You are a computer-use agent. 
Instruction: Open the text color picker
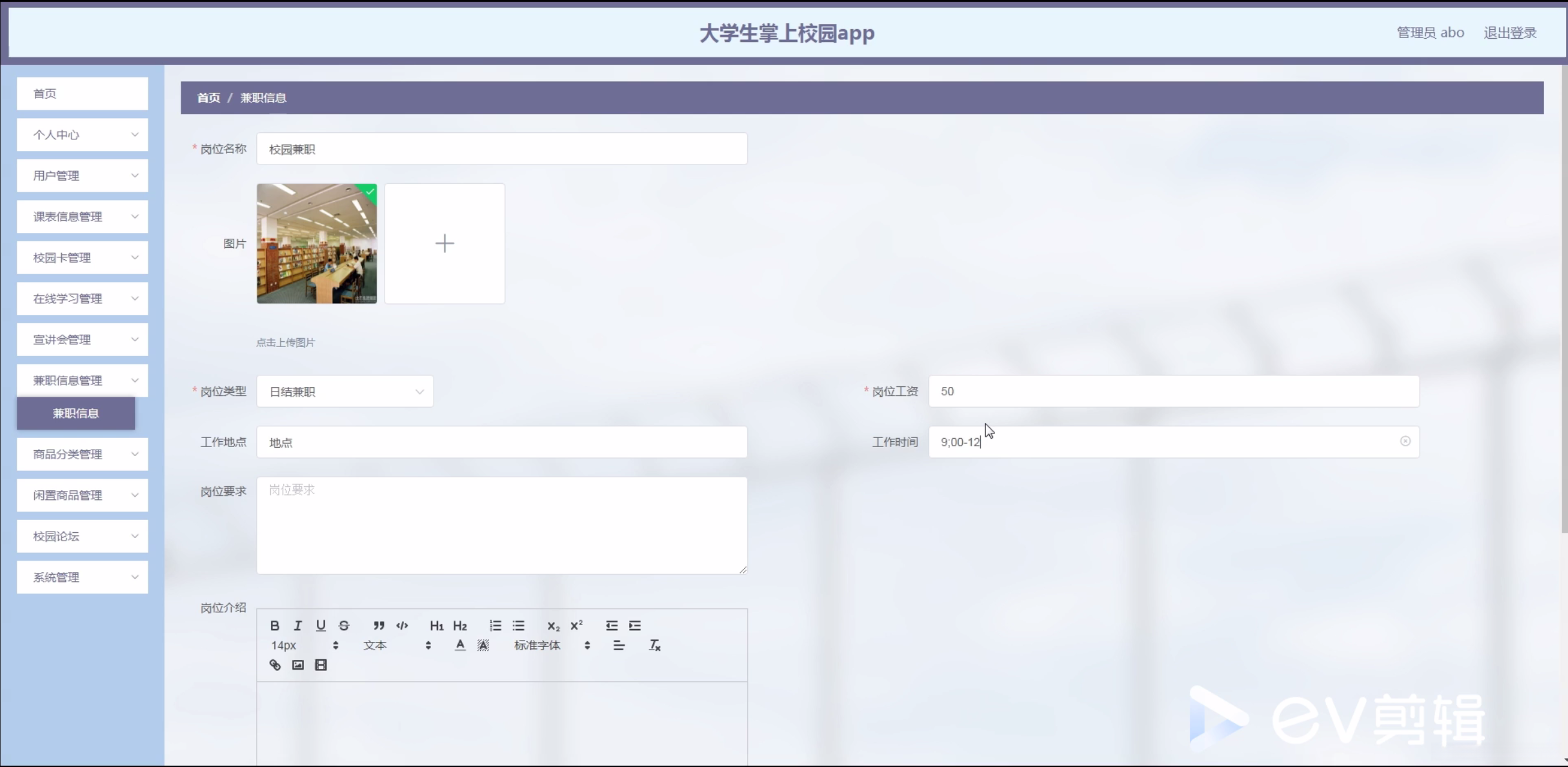tap(459, 645)
